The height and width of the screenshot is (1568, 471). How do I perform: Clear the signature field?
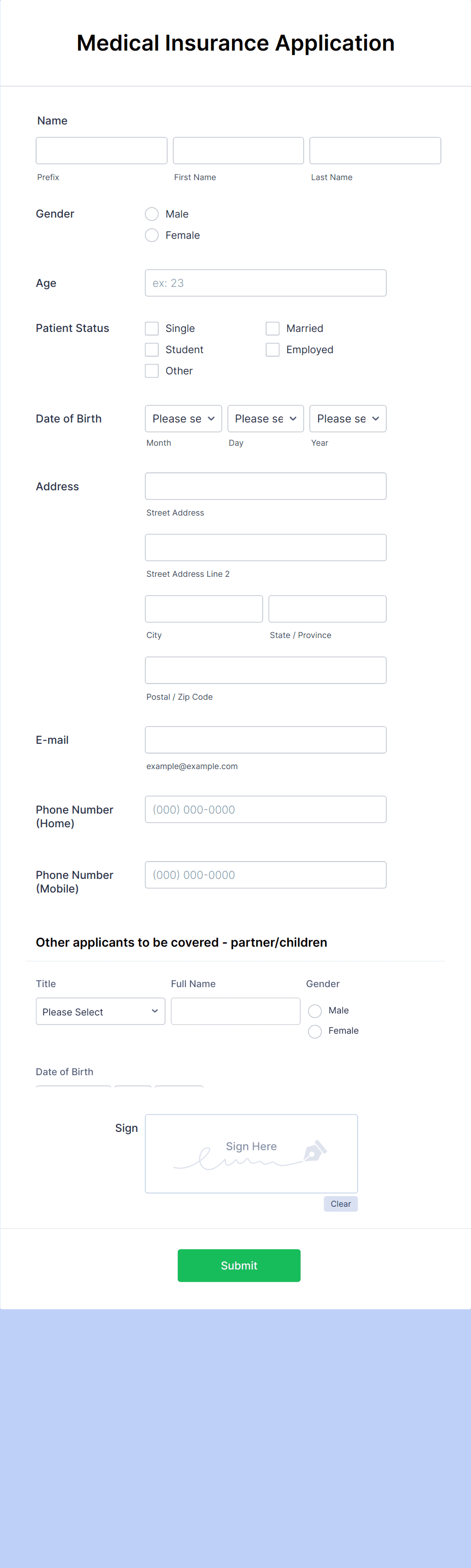pos(340,1203)
